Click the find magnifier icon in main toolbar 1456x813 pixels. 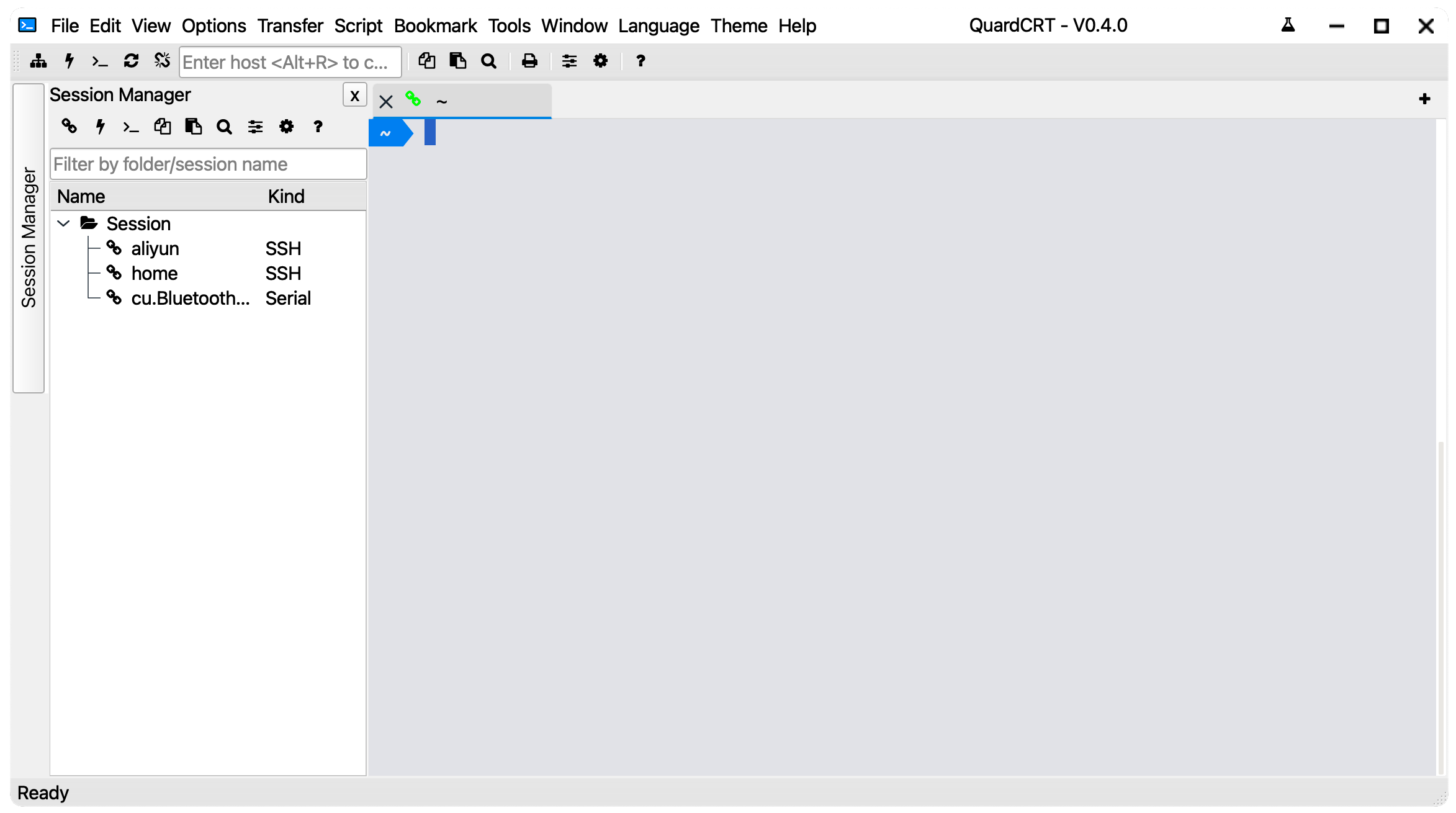(489, 61)
